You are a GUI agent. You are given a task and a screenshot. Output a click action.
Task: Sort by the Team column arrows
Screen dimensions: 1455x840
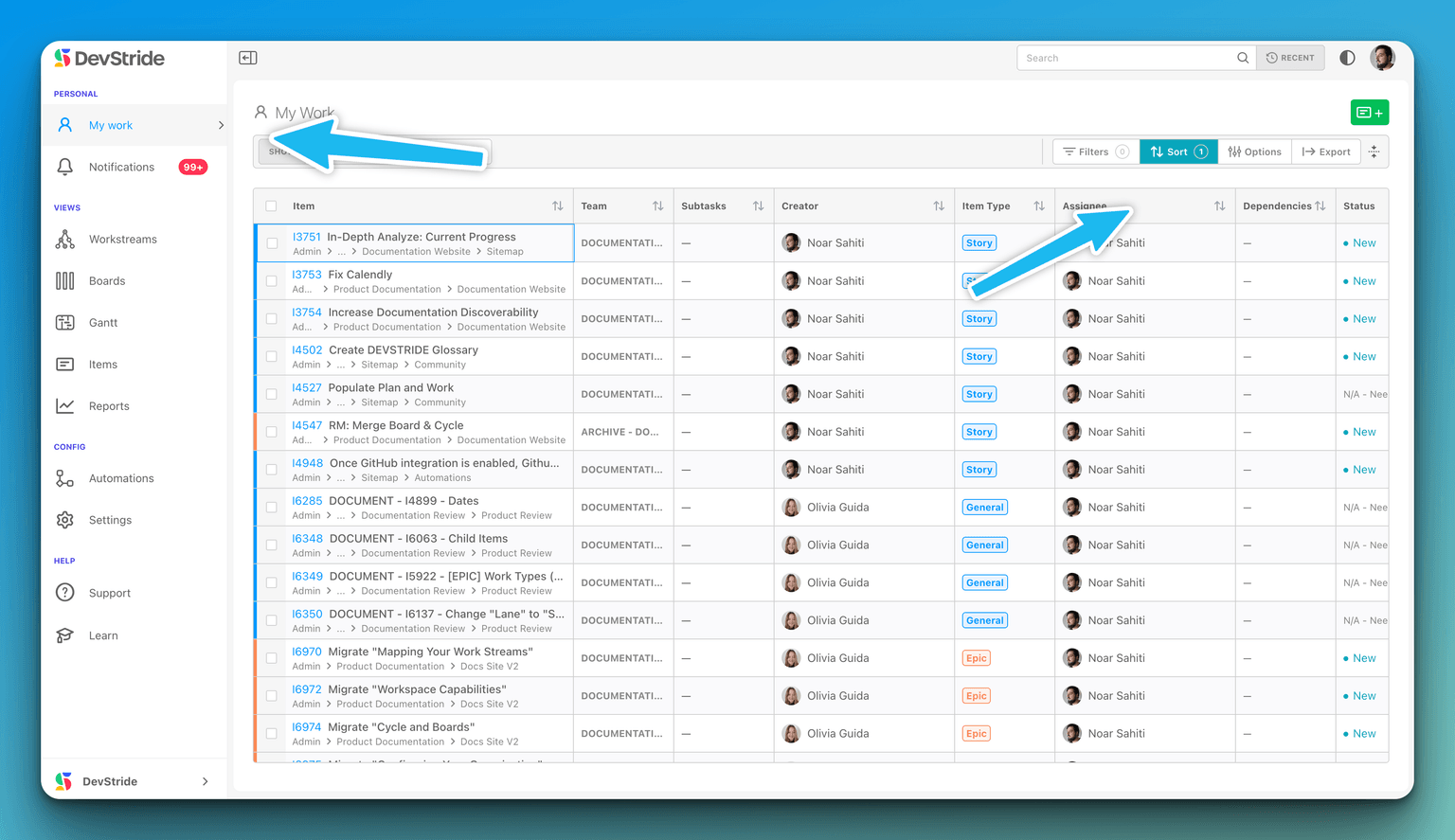(x=657, y=206)
